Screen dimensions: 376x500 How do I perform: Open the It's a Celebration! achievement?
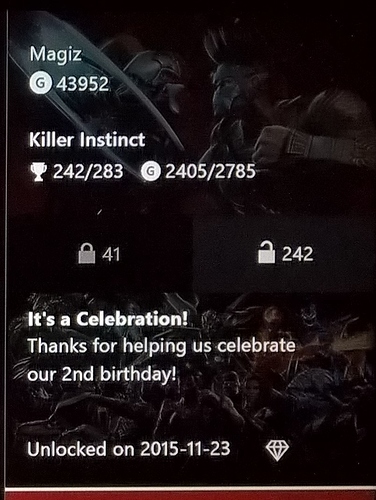[x=107, y=319]
